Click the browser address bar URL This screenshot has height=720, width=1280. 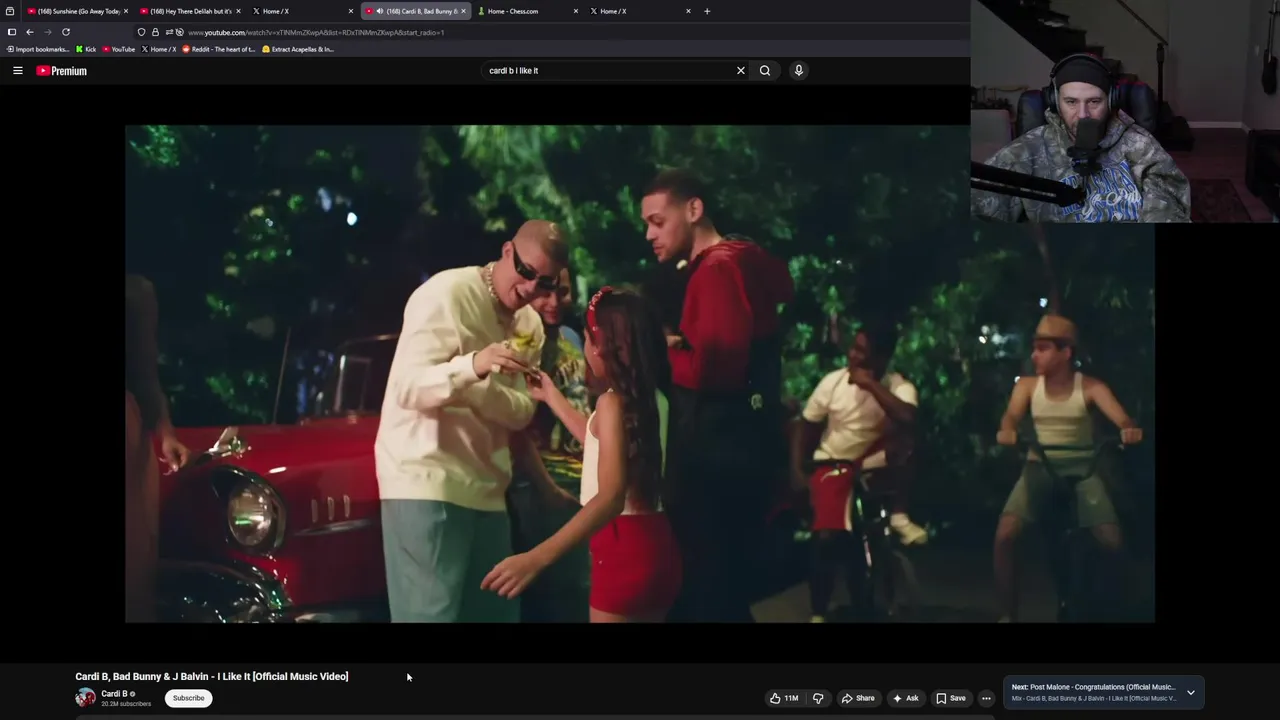[x=316, y=32]
